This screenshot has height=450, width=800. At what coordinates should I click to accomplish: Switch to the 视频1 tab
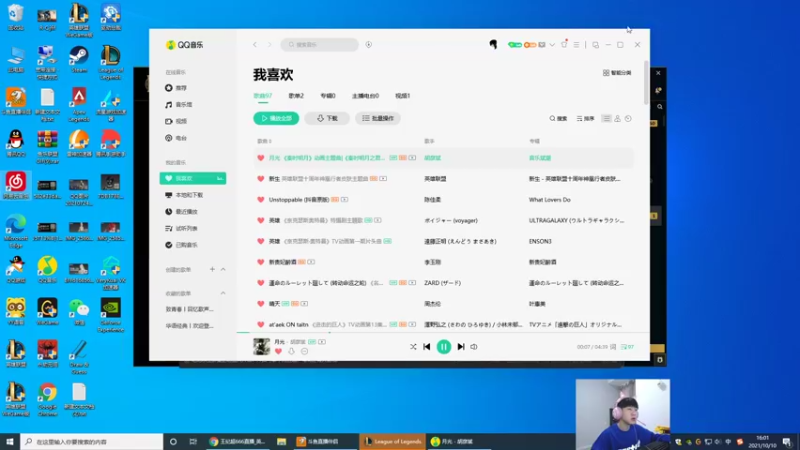(403, 96)
